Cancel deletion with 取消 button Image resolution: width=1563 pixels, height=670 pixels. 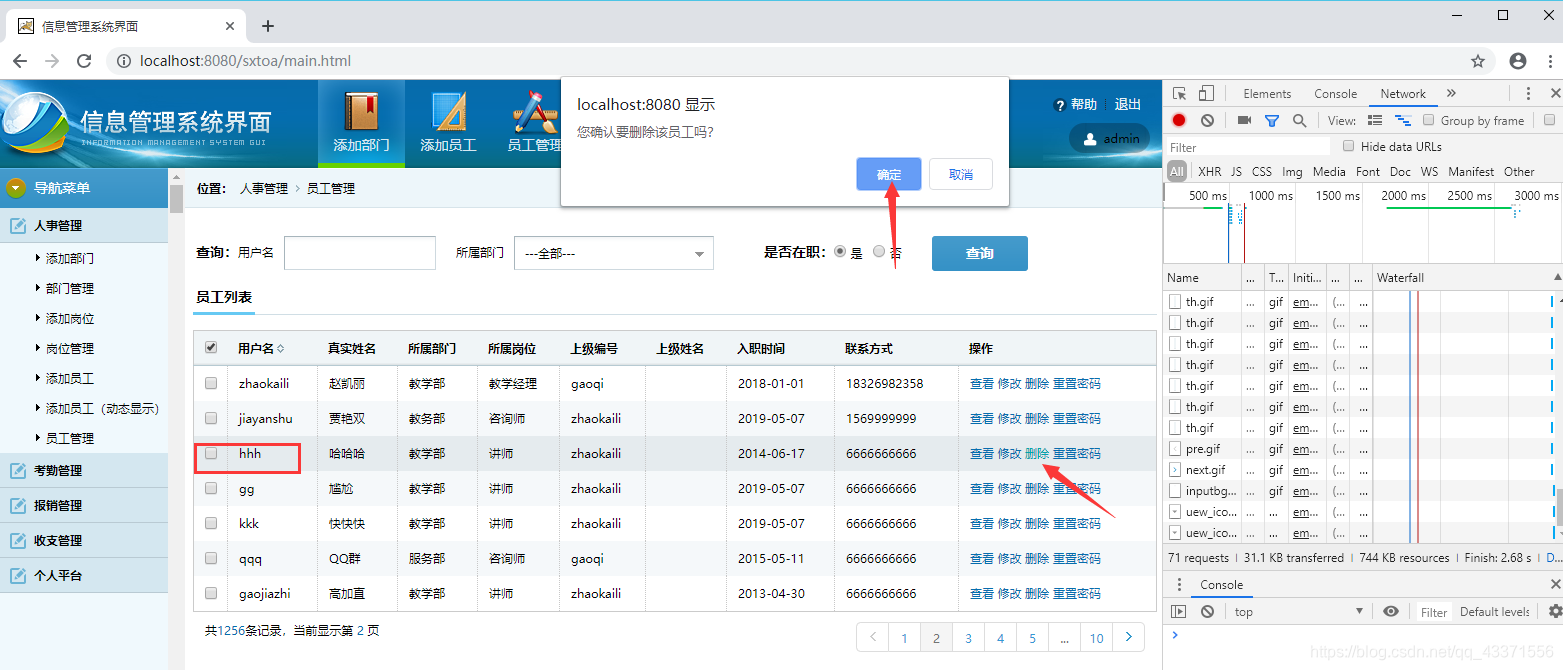click(961, 174)
